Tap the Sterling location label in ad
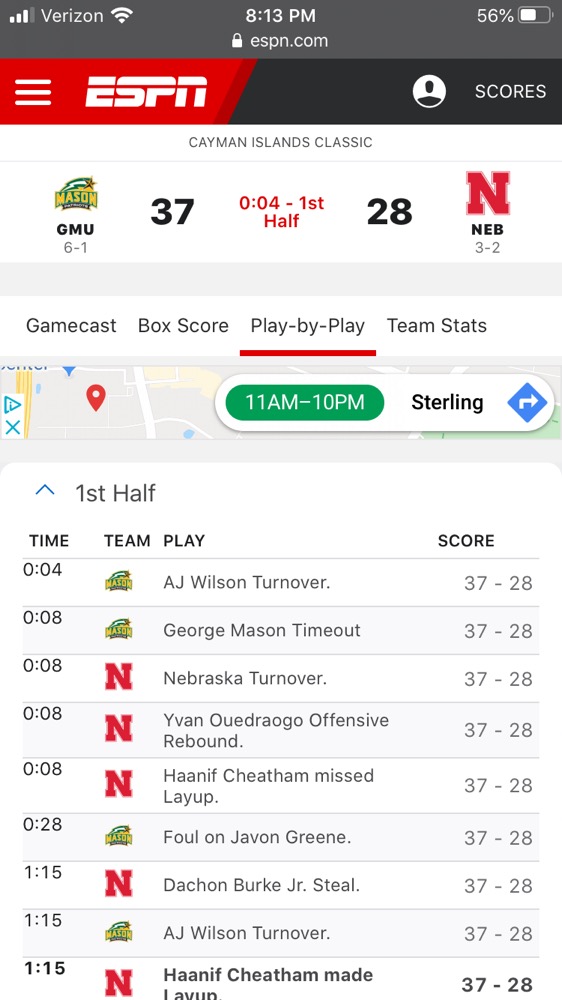 [x=447, y=402]
